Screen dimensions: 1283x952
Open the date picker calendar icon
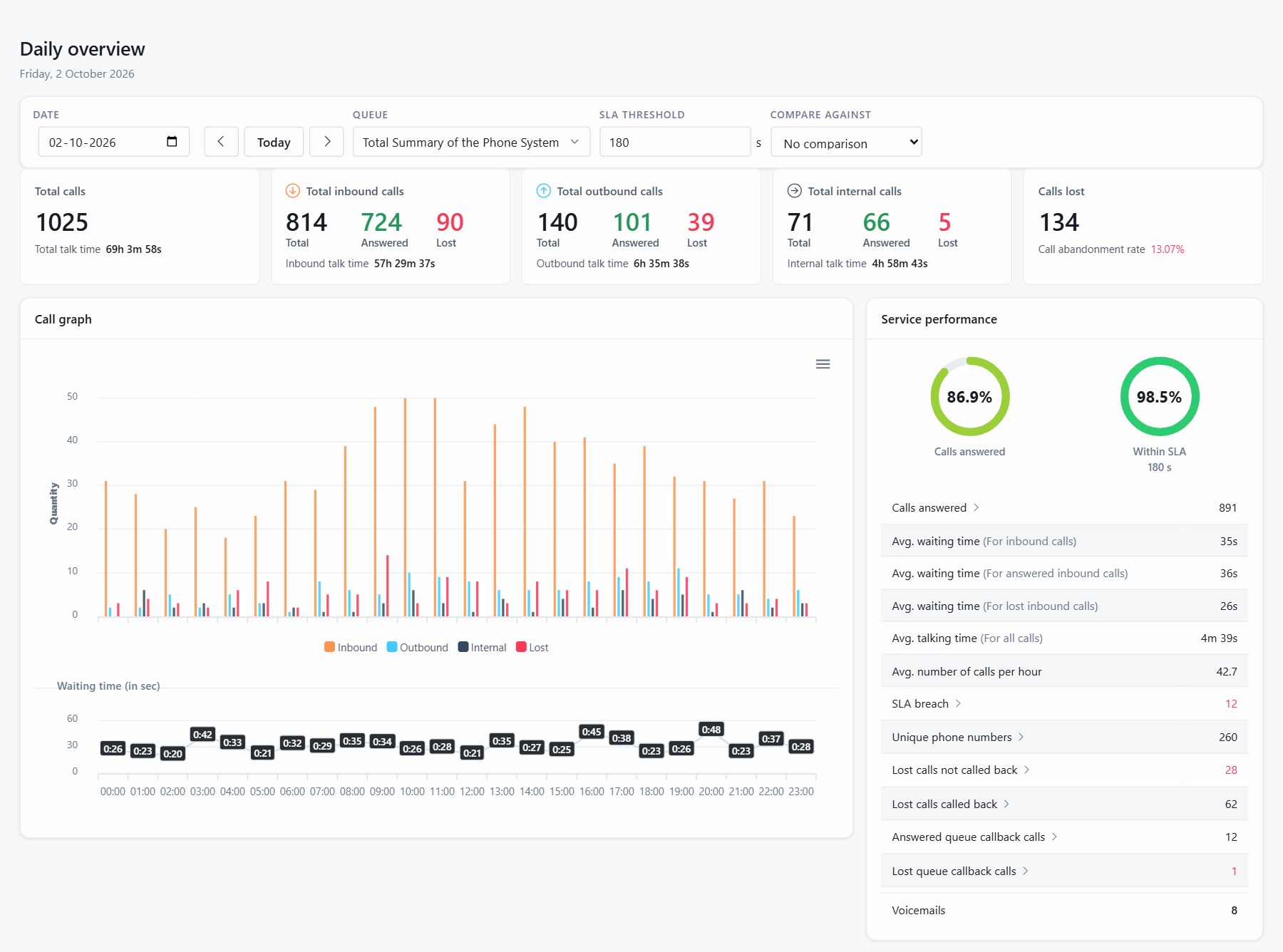[172, 142]
